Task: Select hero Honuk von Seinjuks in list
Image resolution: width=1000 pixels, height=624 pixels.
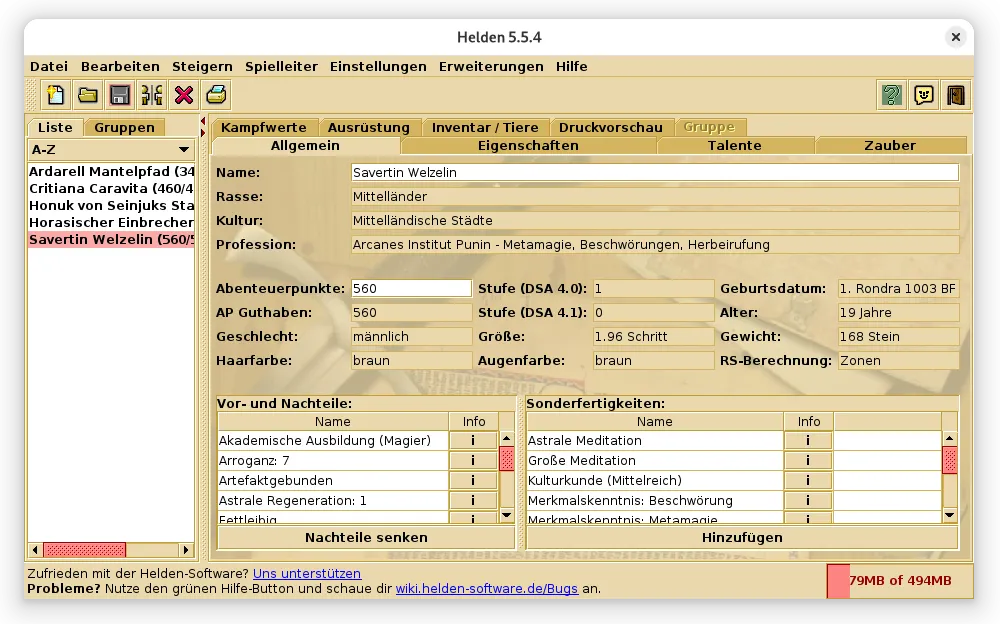Action: [111, 205]
